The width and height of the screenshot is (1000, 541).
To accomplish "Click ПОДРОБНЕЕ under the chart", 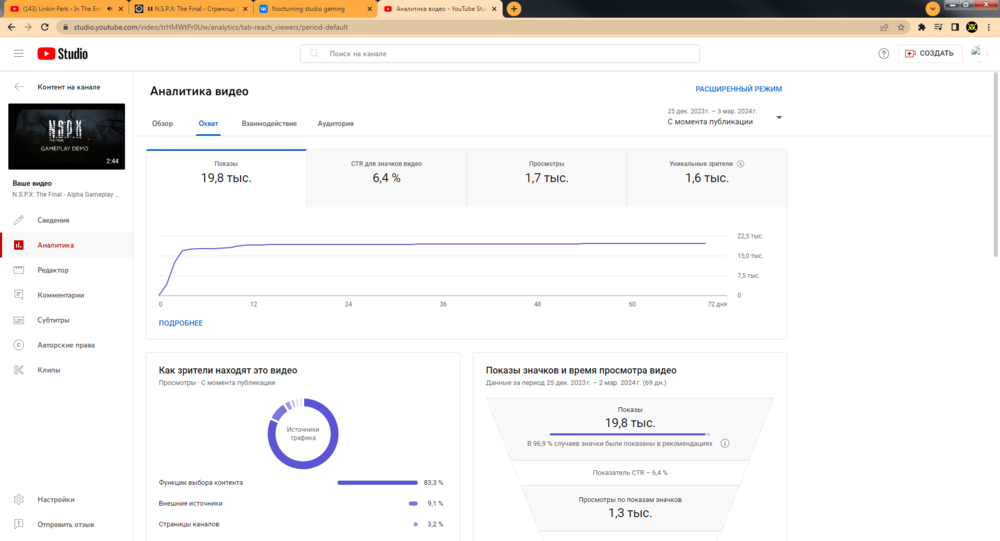I will click(180, 323).
